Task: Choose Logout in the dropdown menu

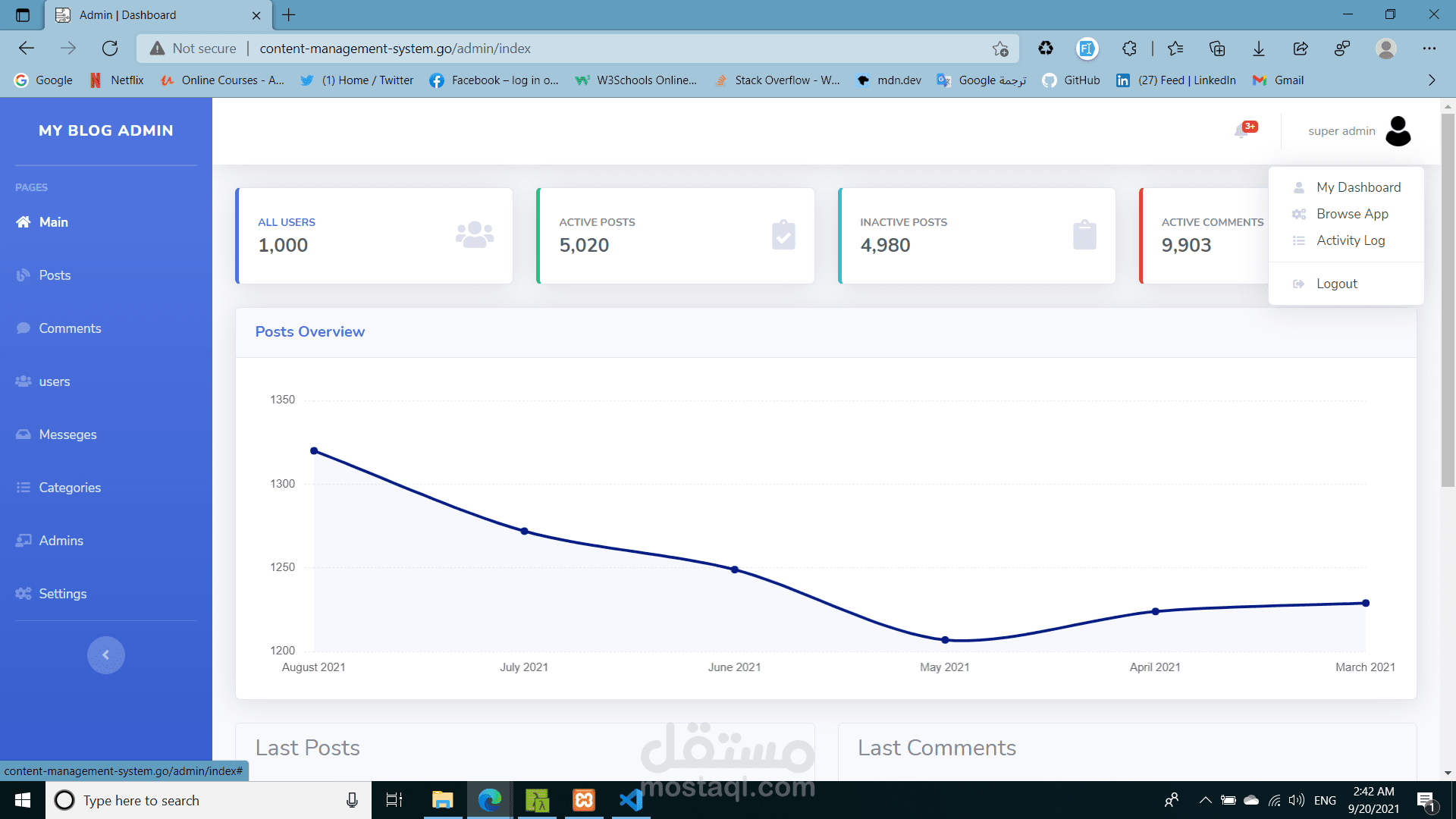Action: coord(1336,284)
